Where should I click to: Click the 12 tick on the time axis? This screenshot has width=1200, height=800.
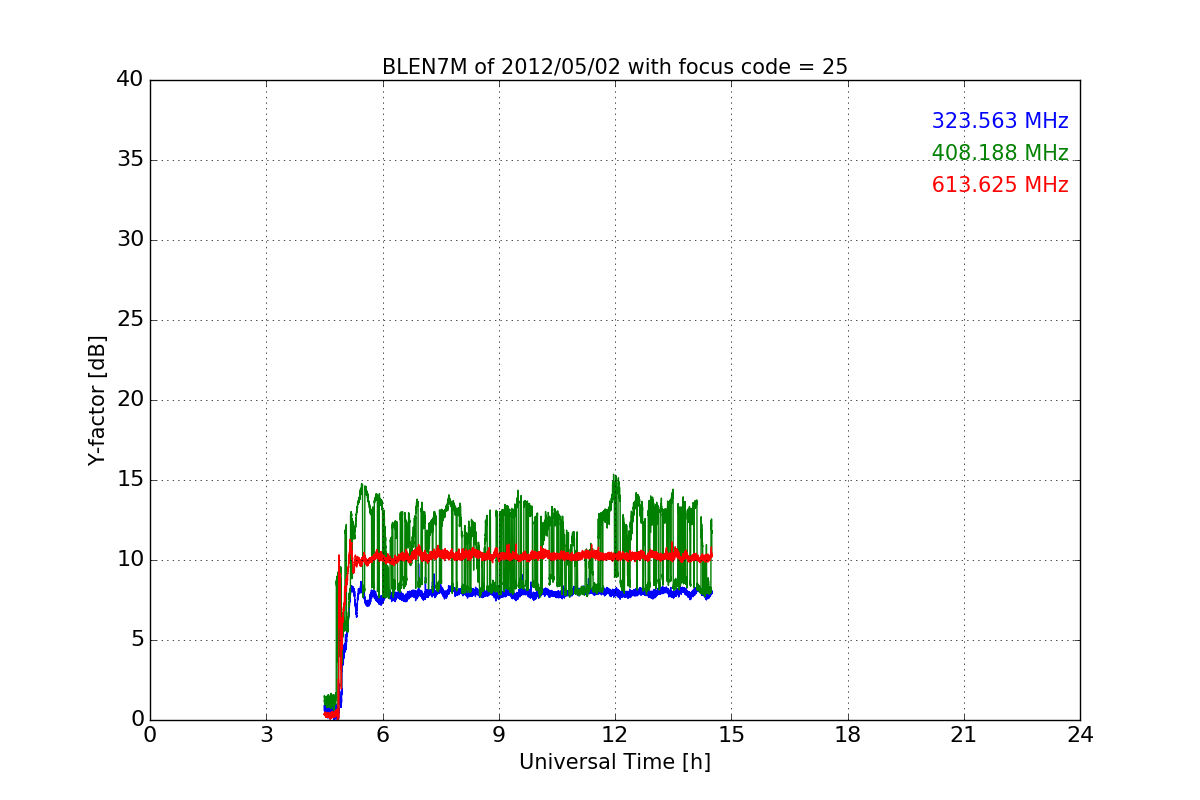tap(615, 735)
